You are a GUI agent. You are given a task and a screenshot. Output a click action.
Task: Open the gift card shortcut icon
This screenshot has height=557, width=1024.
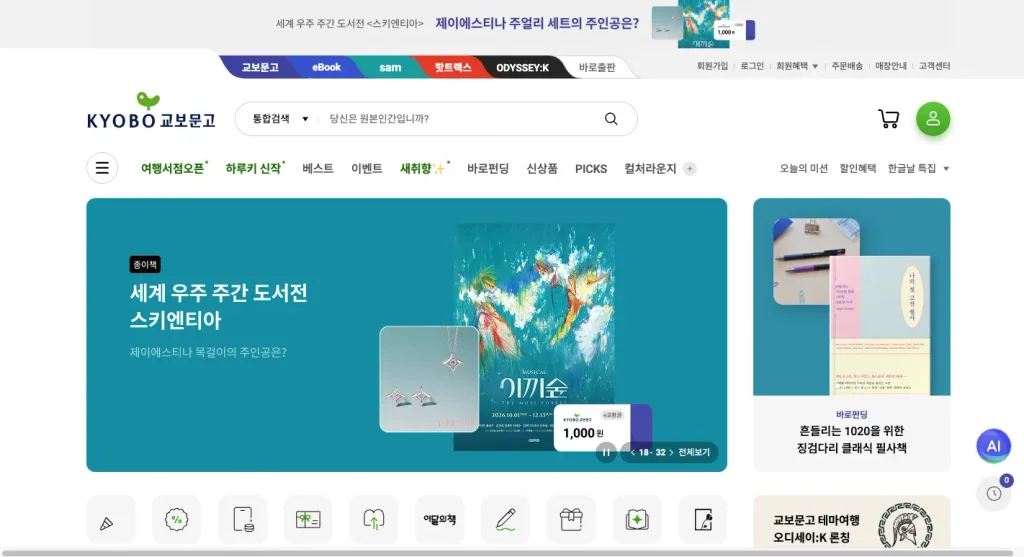[308, 520]
